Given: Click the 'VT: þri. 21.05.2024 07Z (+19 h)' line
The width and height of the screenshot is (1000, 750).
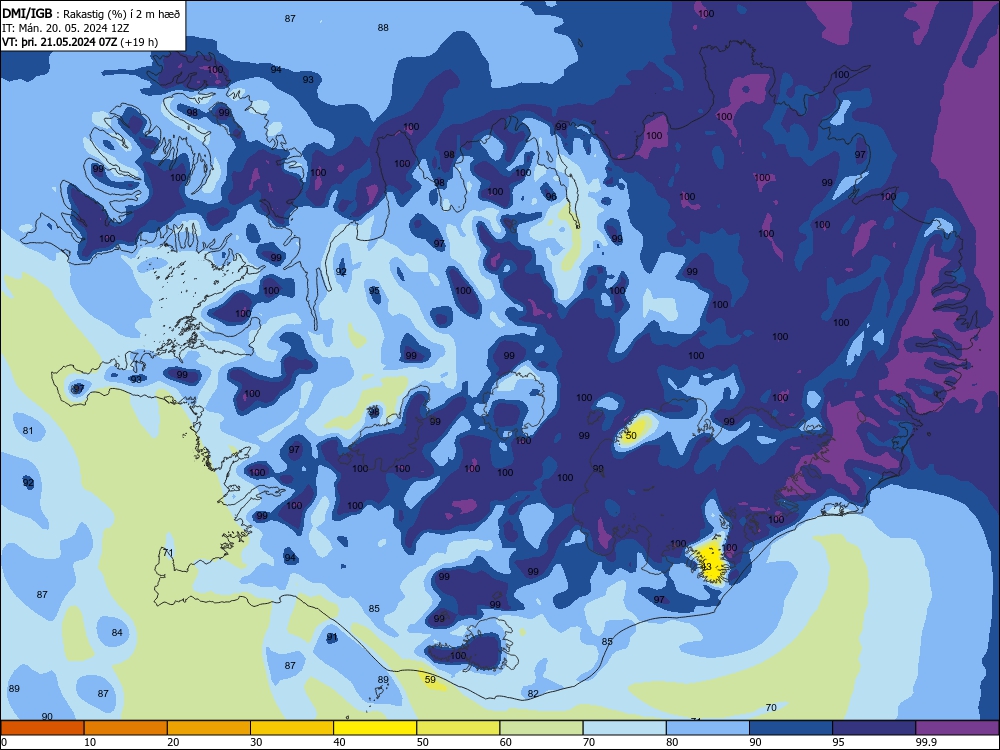Looking at the screenshot, I should pos(80,42).
